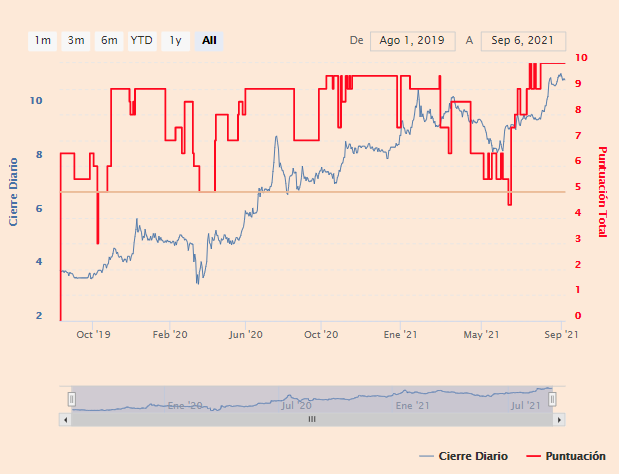Click the Jun '20 axis label
This screenshot has width=619, height=474.
coord(246,335)
